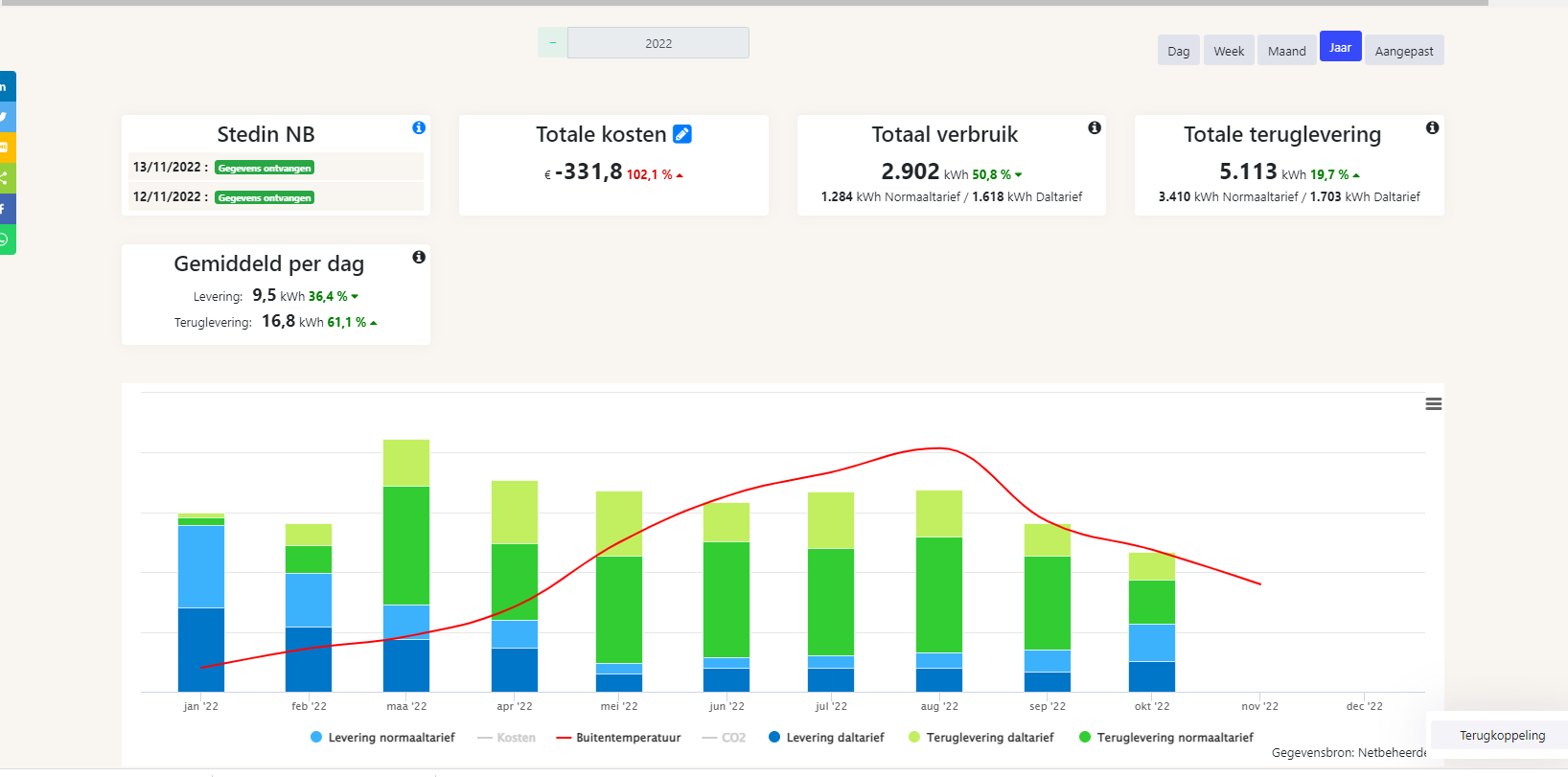
Task: Show info for Totaal verbruik card
Action: [1095, 127]
